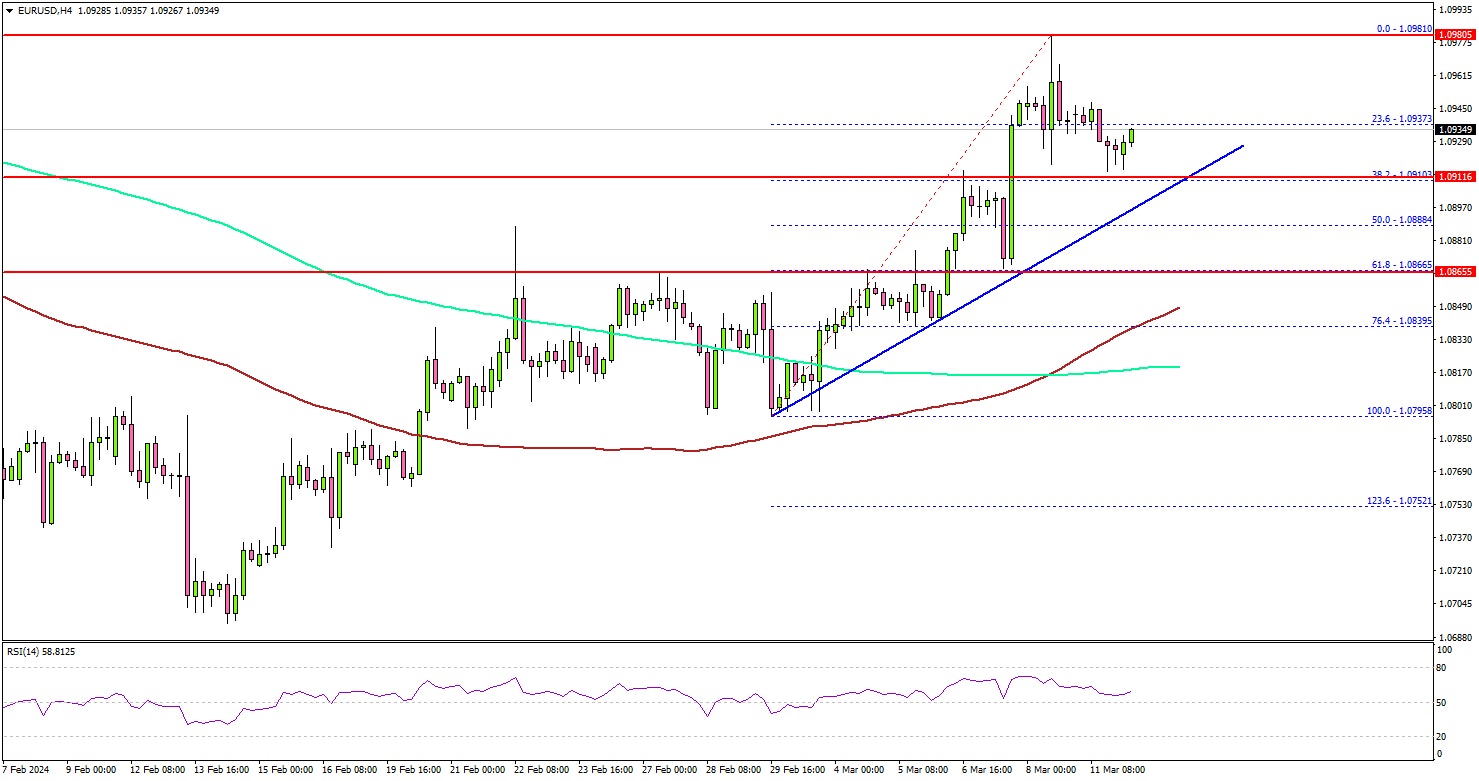Click the EURUSD,H4 chart title text
The image size is (1479, 781).
coord(36,10)
